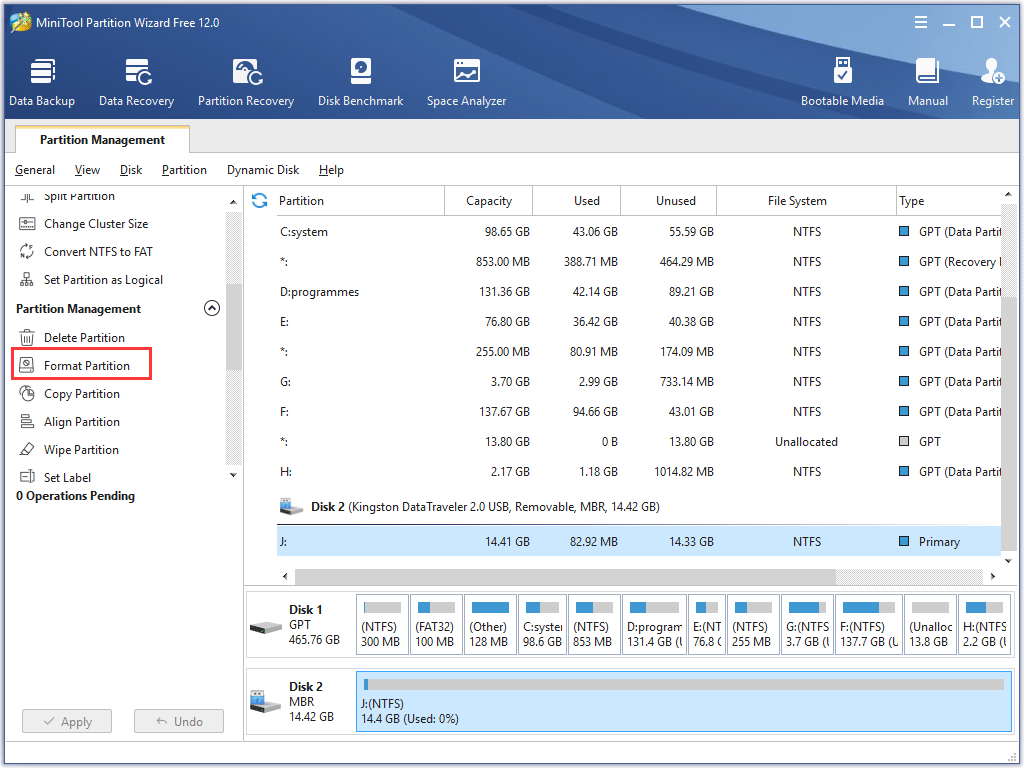
Task: Open the hamburger menu in title bar
Action: [x=921, y=22]
